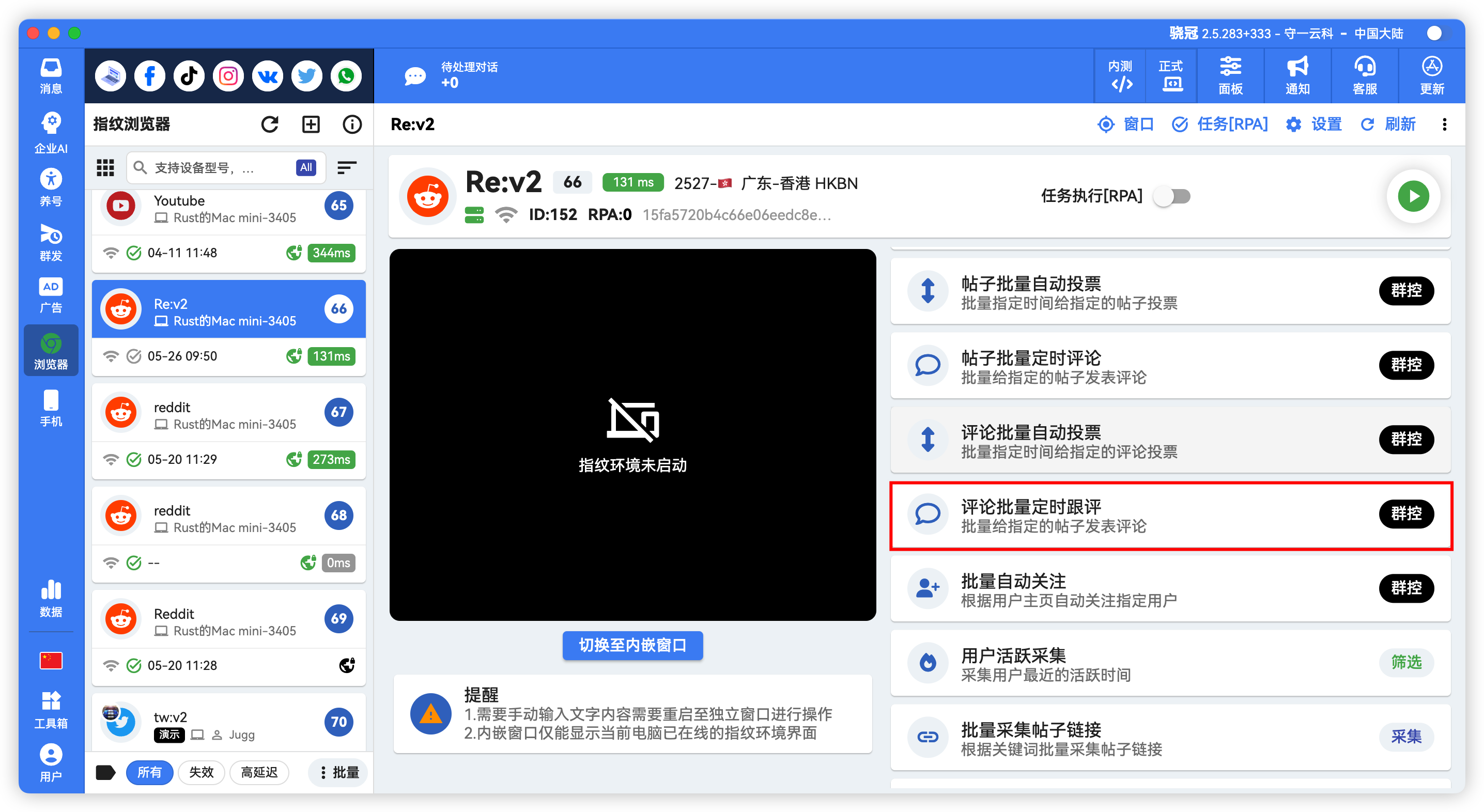The height and width of the screenshot is (812, 1484).
Task: Click the 刷新 refresh button
Action: (x=1388, y=124)
